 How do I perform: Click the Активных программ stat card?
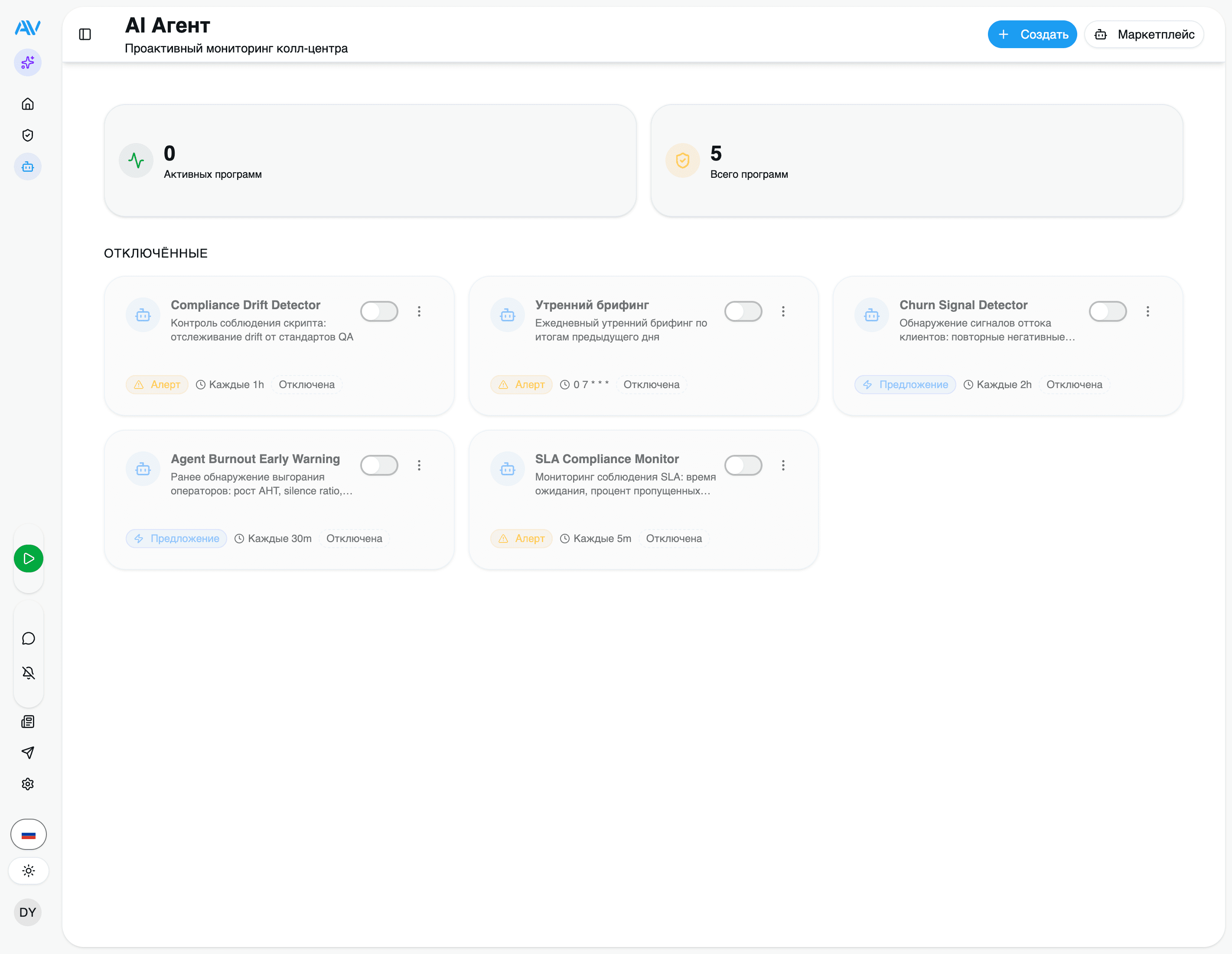click(371, 161)
